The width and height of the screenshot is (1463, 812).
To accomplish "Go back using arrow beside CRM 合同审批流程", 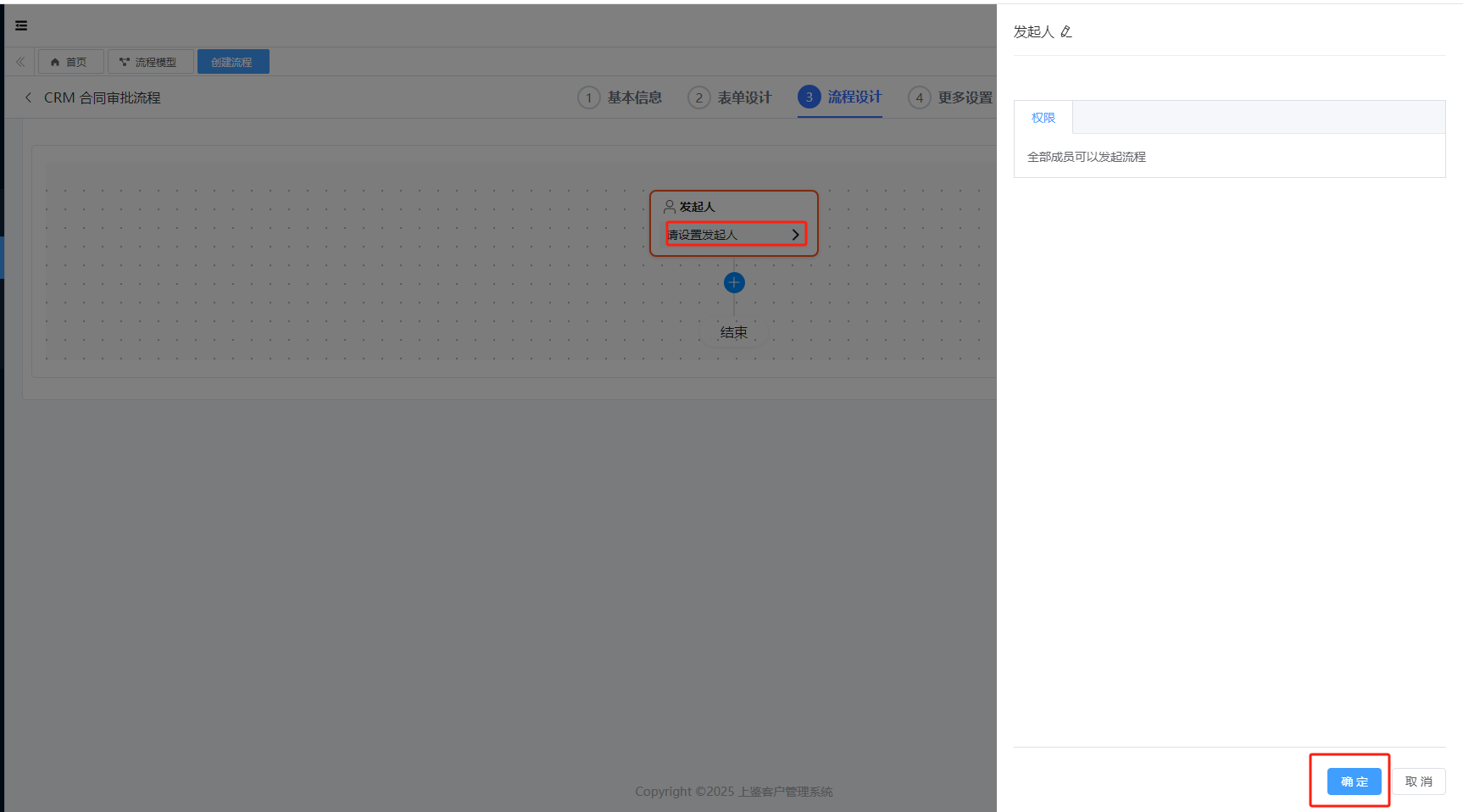I will point(28,97).
